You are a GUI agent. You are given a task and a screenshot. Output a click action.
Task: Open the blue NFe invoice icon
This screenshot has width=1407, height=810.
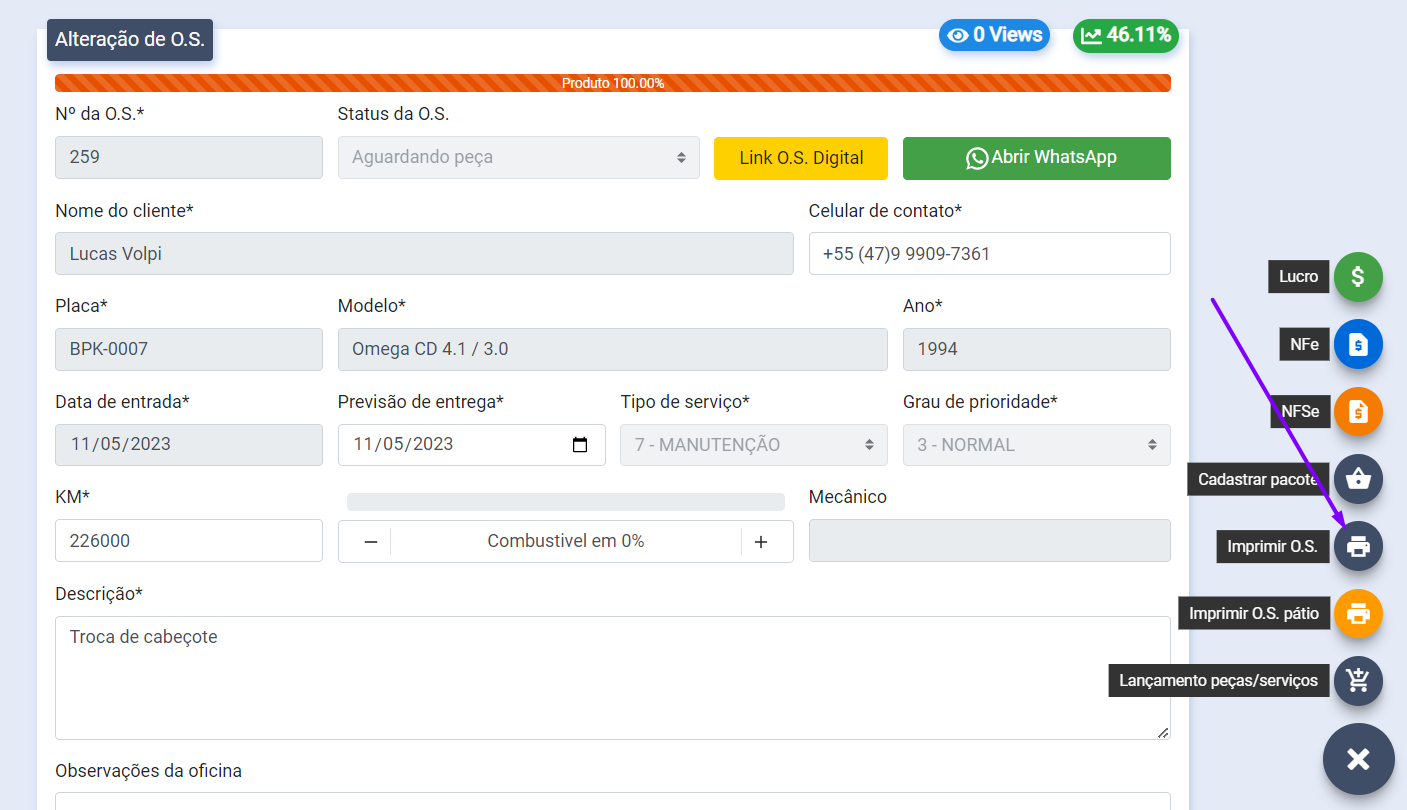[x=1357, y=345]
